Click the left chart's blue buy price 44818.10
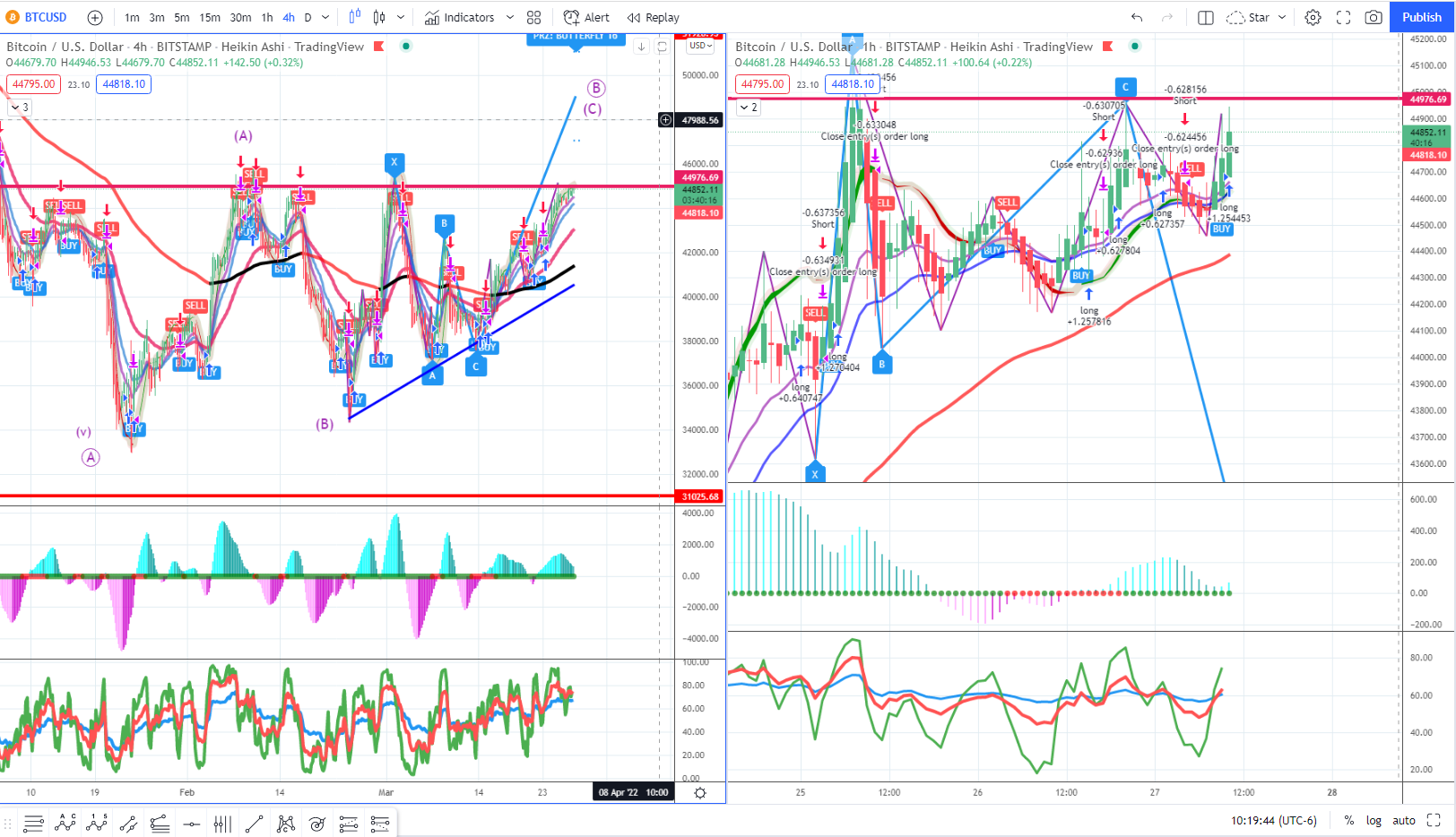The height and width of the screenshot is (837, 1456). click(124, 84)
